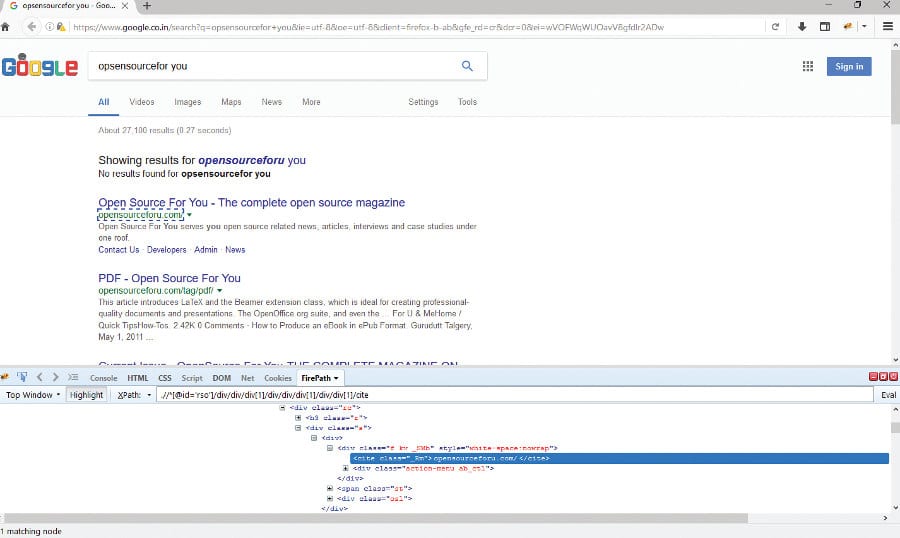Switch to the Firebug Console tab
Image resolution: width=900 pixels, height=538 pixels.
[104, 378]
